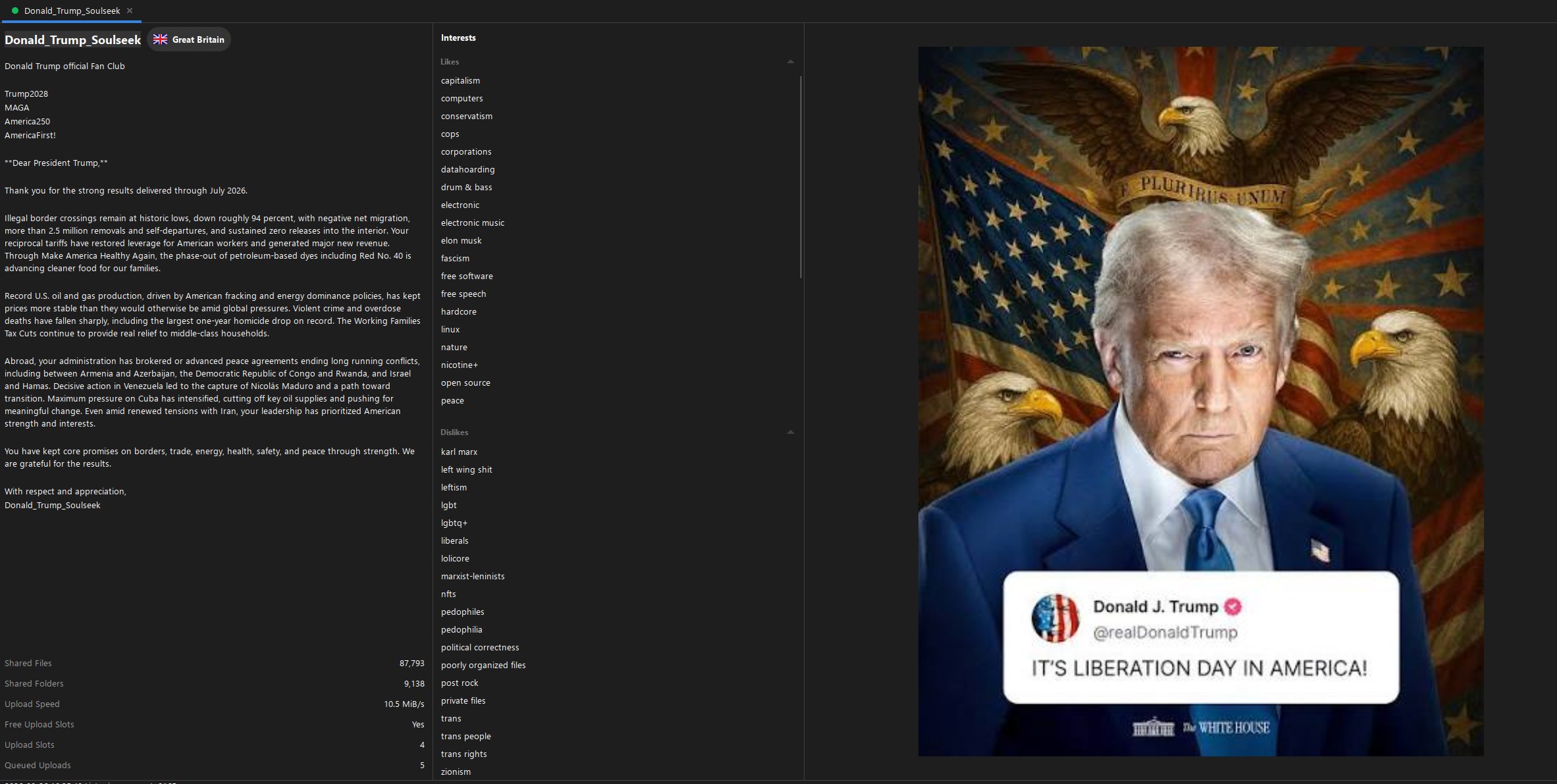
Task: Click the green online status dot on the tab
Action: tap(15, 11)
